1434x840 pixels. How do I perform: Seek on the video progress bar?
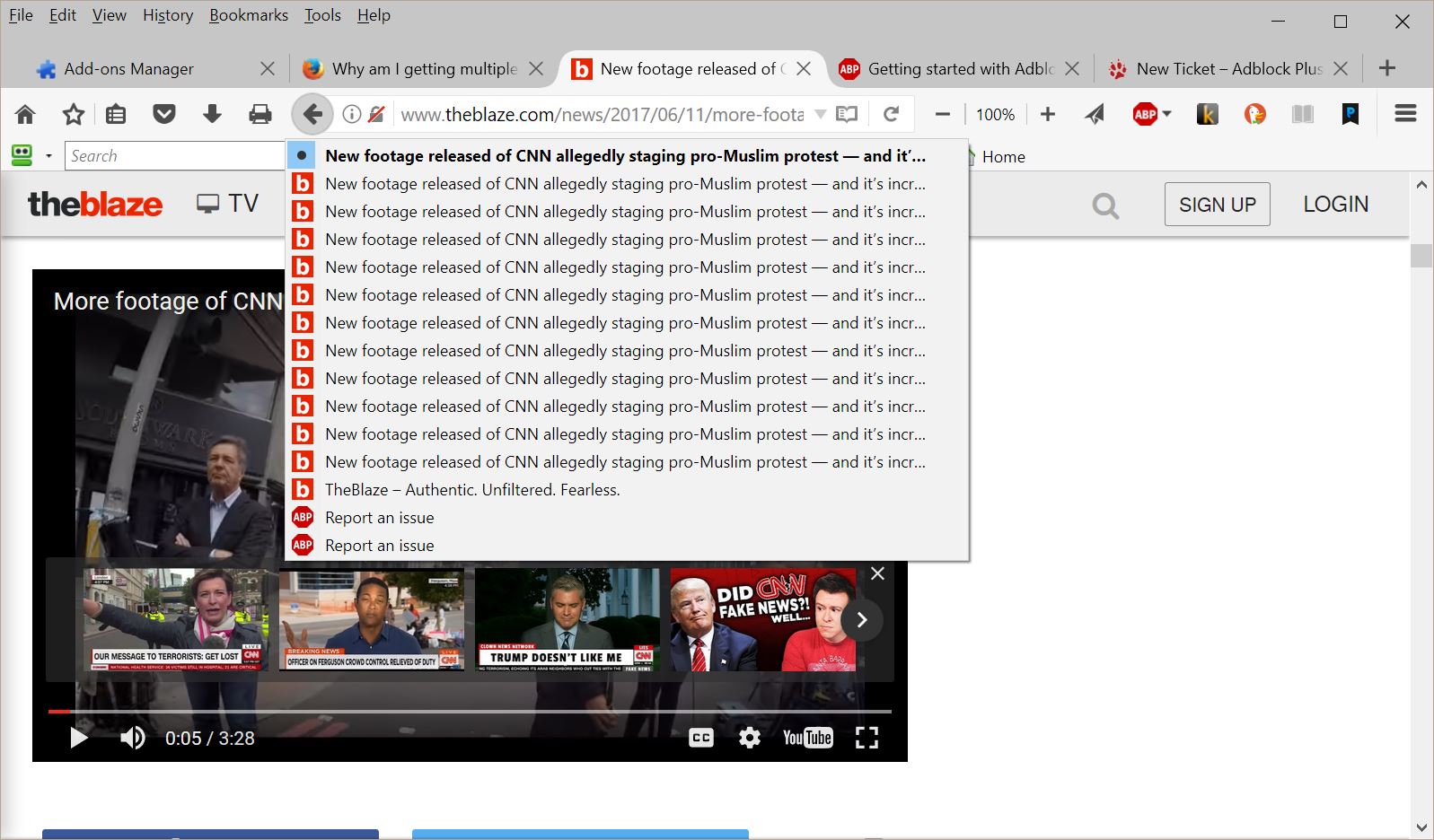click(470, 711)
